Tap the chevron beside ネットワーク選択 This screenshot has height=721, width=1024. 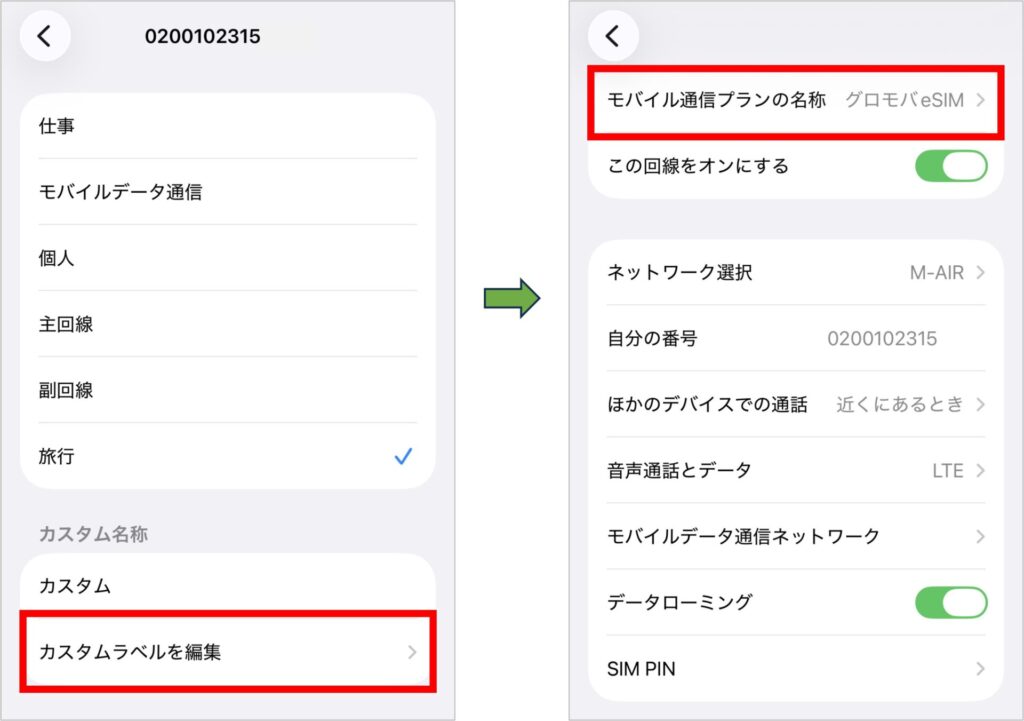click(x=979, y=272)
